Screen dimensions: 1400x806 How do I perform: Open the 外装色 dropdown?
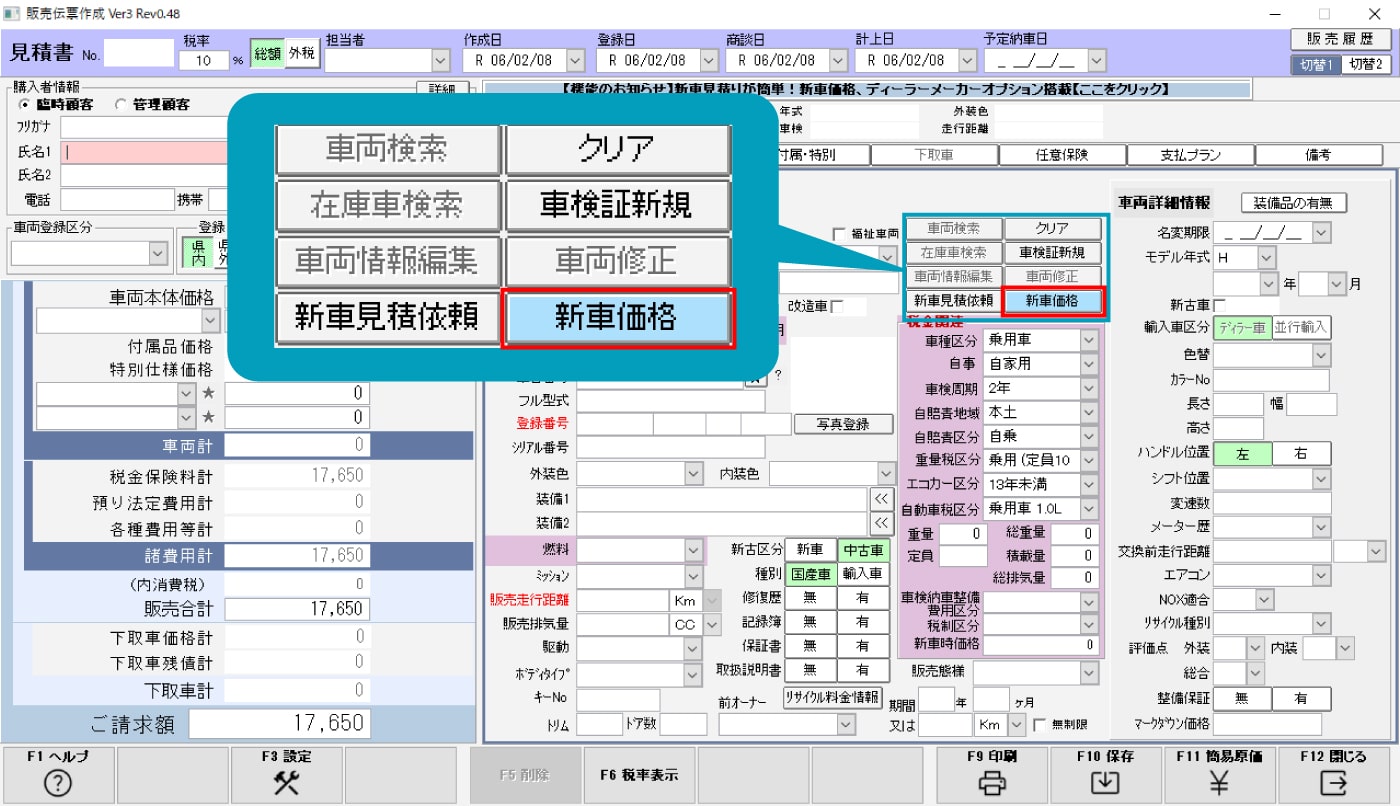[694, 472]
